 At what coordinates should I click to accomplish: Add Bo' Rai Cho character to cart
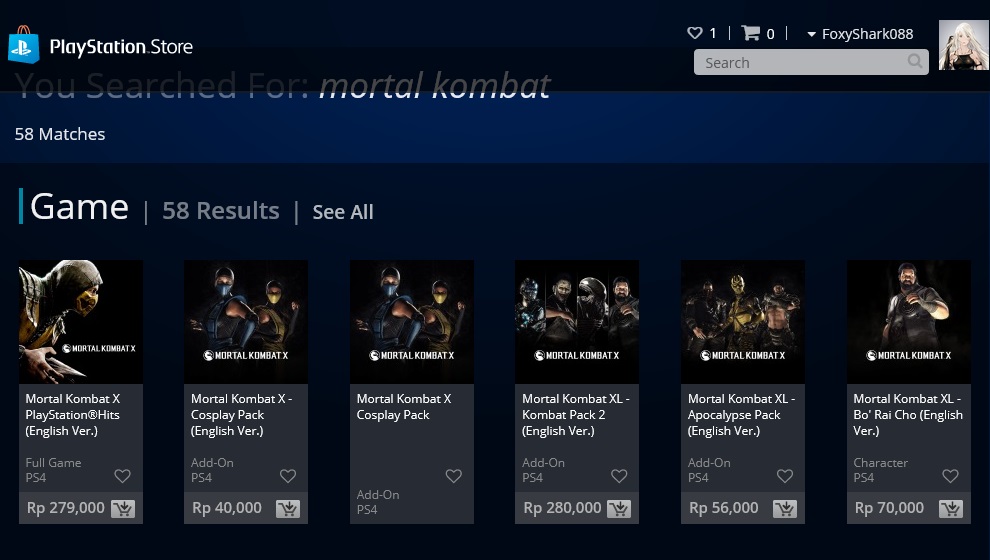(951, 509)
